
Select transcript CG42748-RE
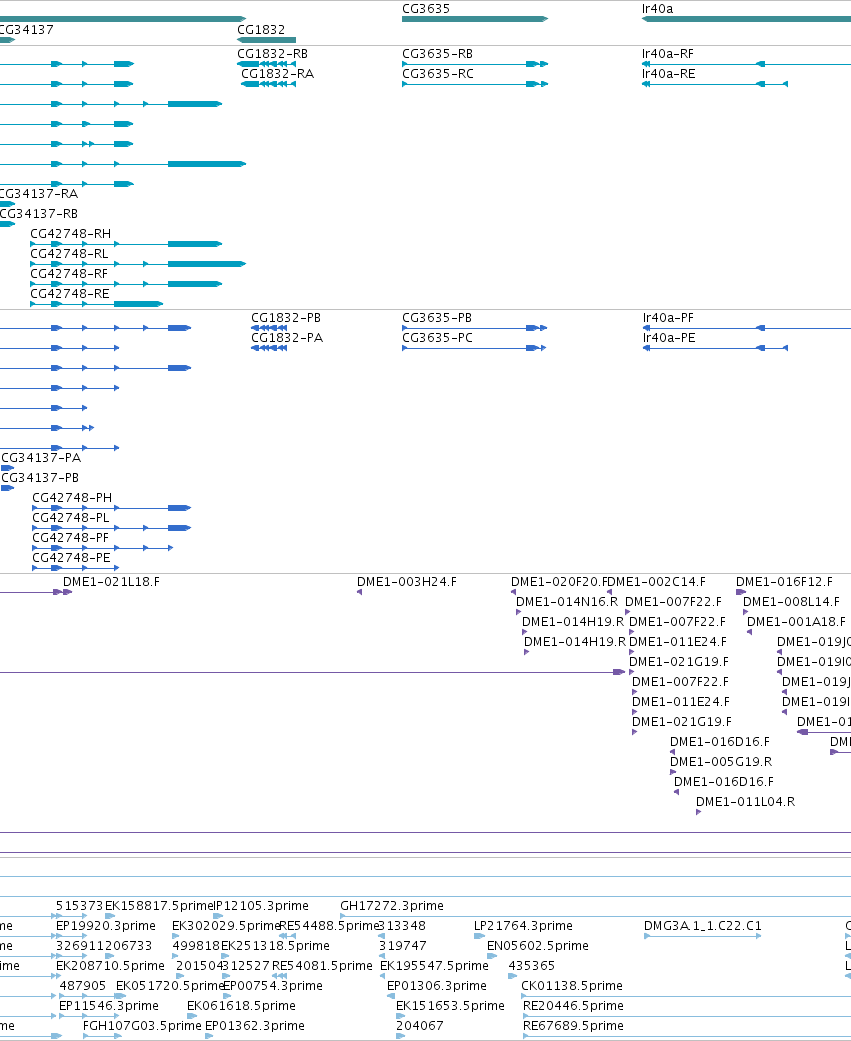click(70, 293)
